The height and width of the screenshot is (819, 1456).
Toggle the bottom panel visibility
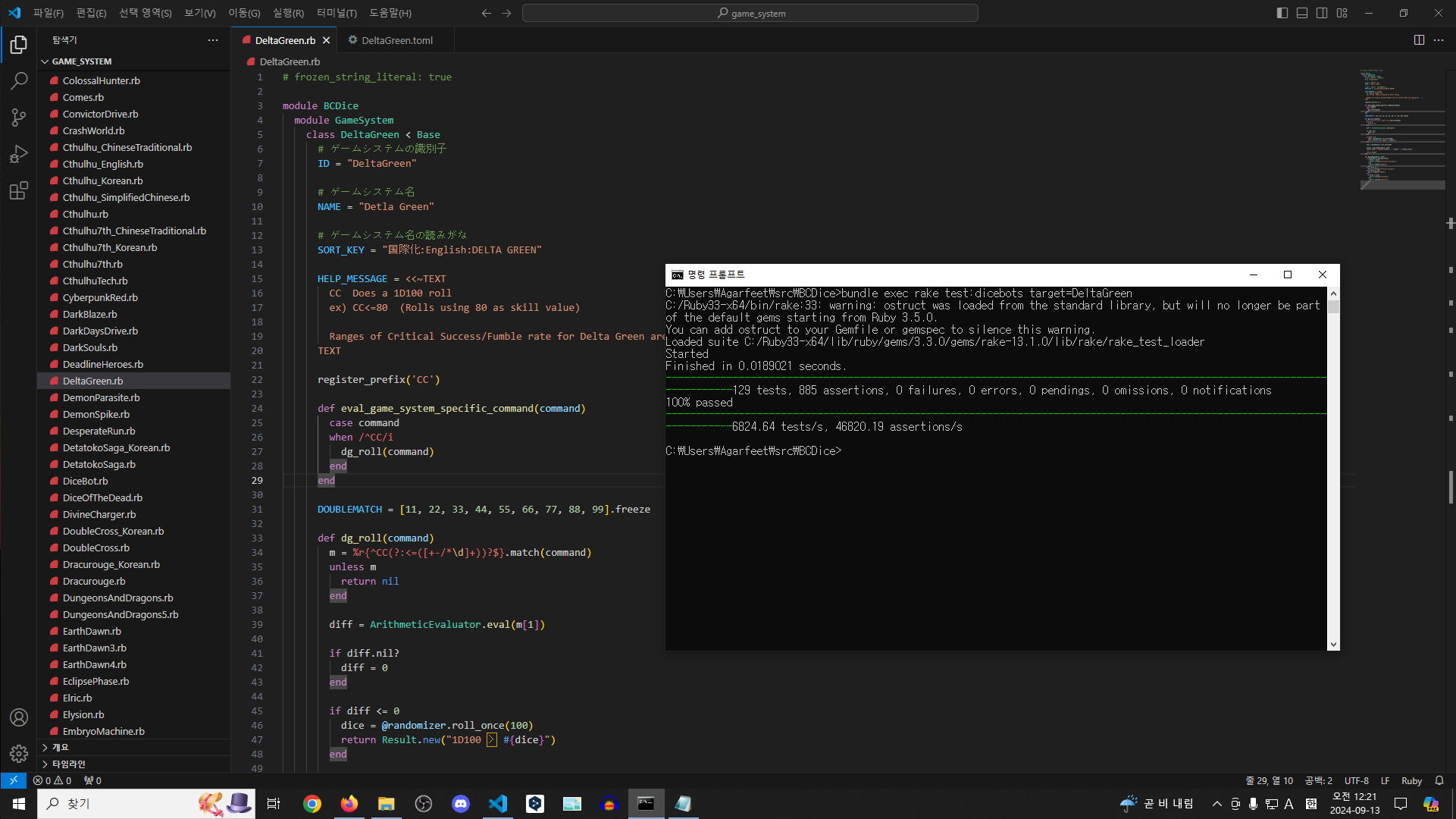click(x=1302, y=13)
